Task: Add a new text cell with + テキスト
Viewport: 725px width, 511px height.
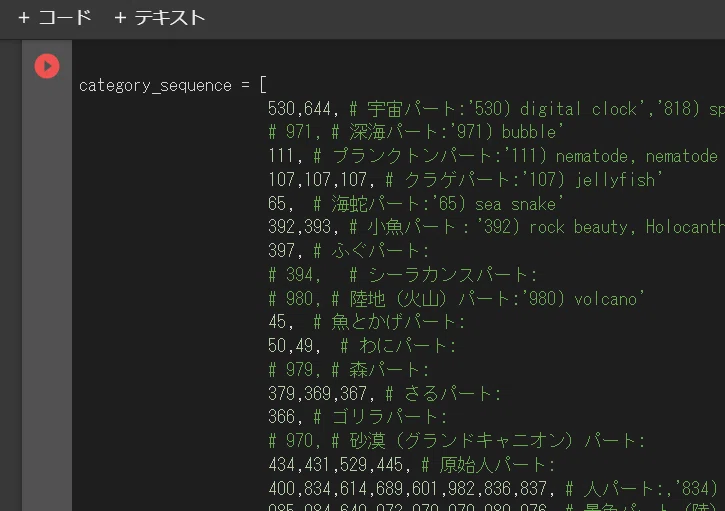Action: (x=160, y=18)
